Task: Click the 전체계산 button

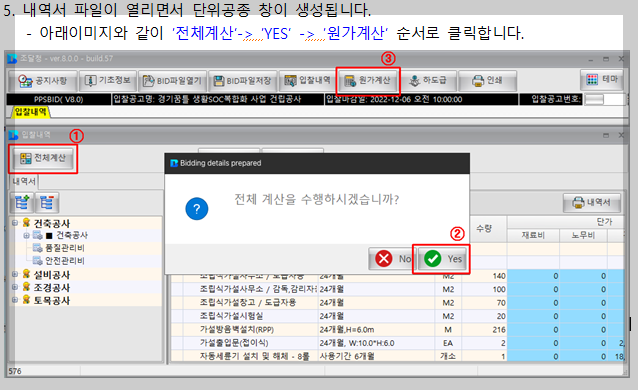Action: click(x=43, y=158)
